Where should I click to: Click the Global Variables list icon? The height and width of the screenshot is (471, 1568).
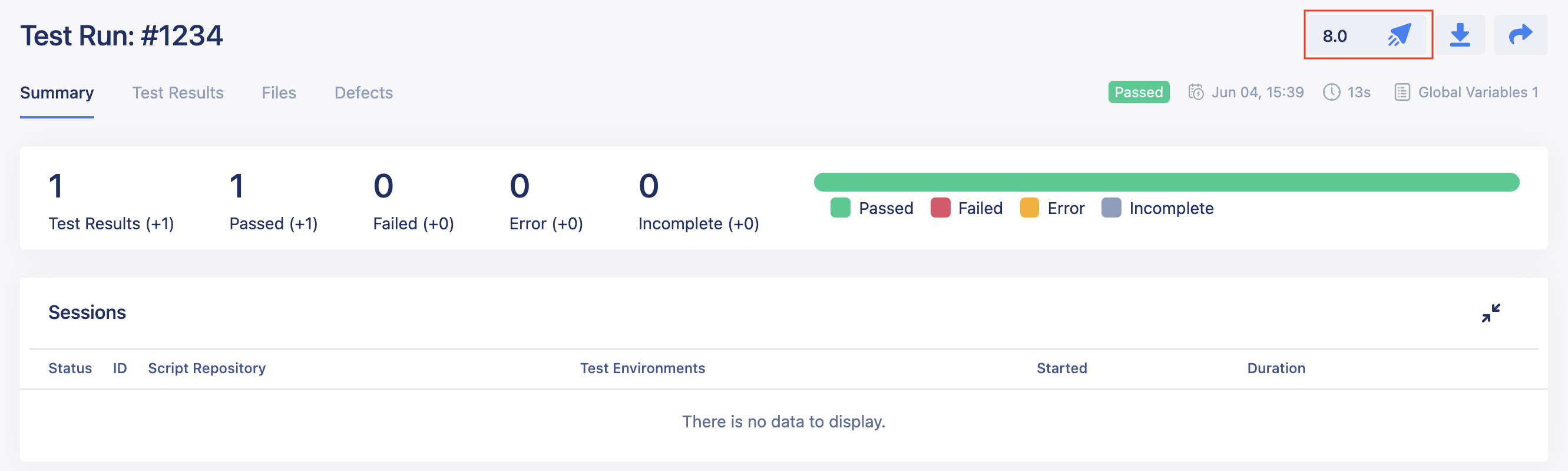click(1402, 92)
